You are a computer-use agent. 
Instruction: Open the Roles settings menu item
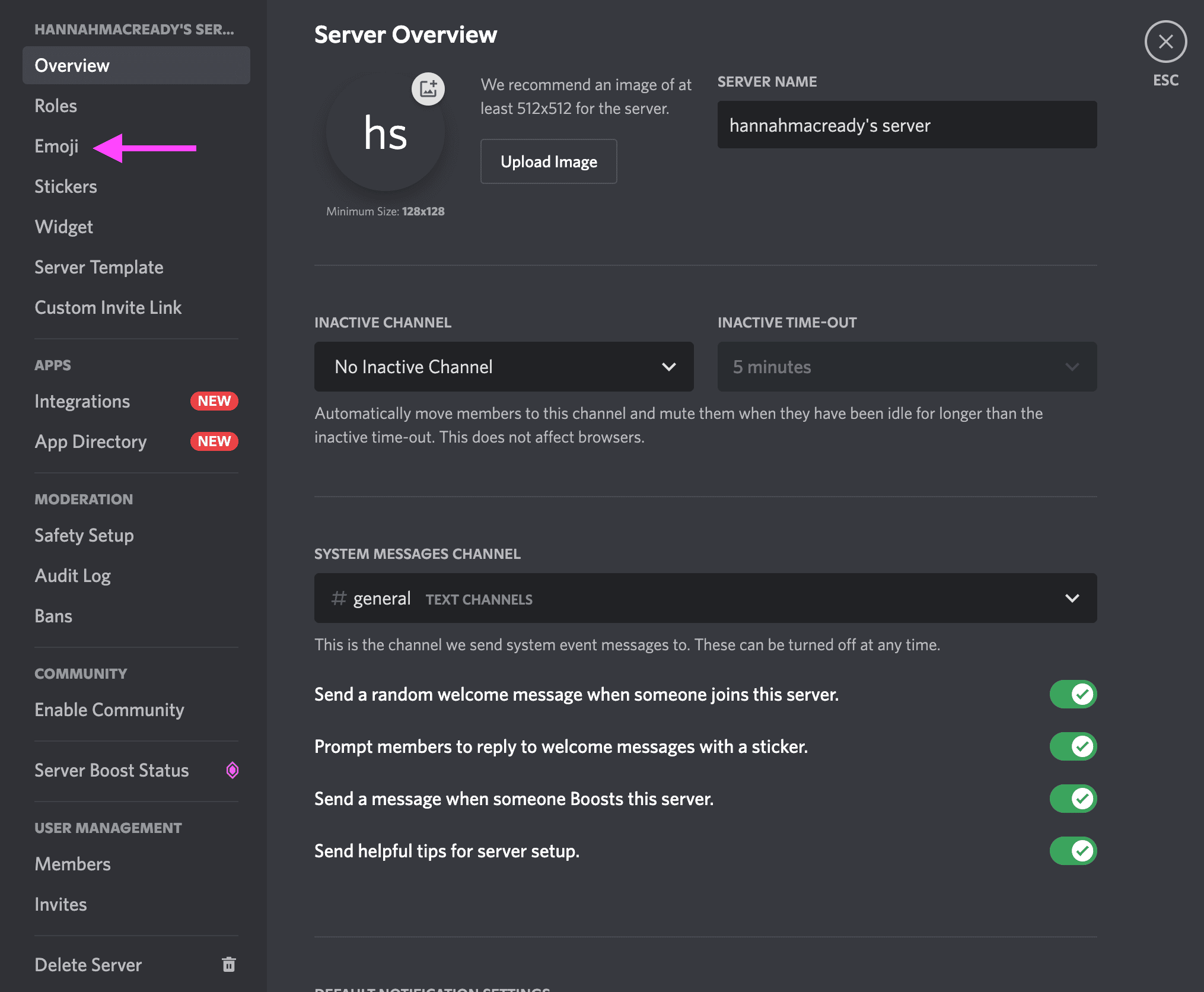point(55,105)
